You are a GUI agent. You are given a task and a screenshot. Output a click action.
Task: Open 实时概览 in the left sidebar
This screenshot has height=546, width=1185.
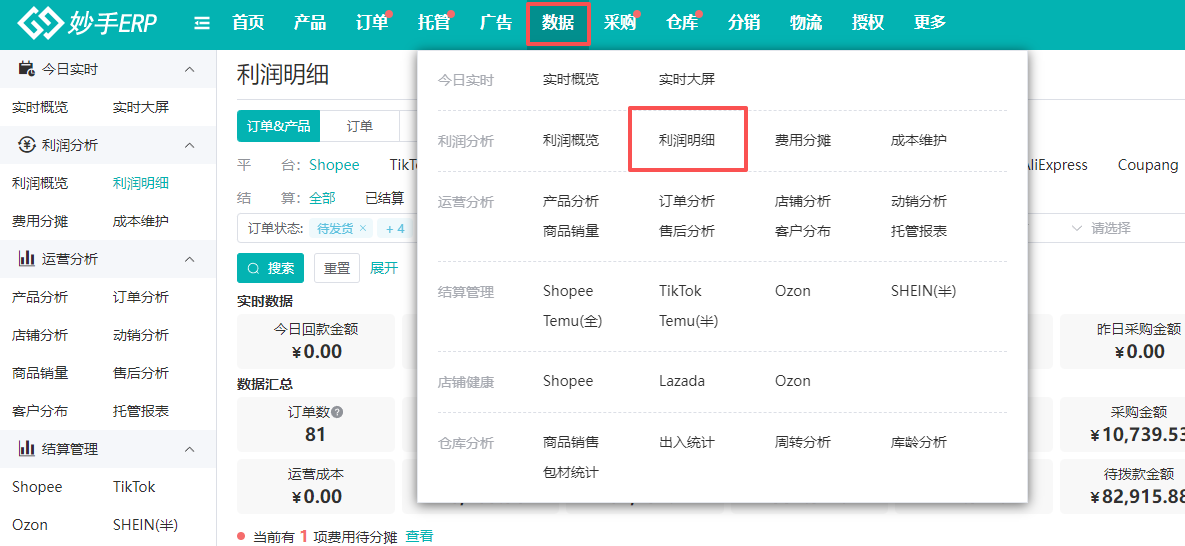[x=40, y=107]
